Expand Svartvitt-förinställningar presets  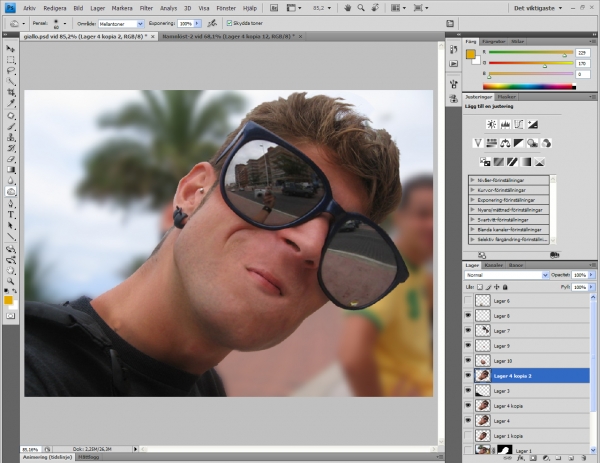pyautogui.click(x=473, y=220)
